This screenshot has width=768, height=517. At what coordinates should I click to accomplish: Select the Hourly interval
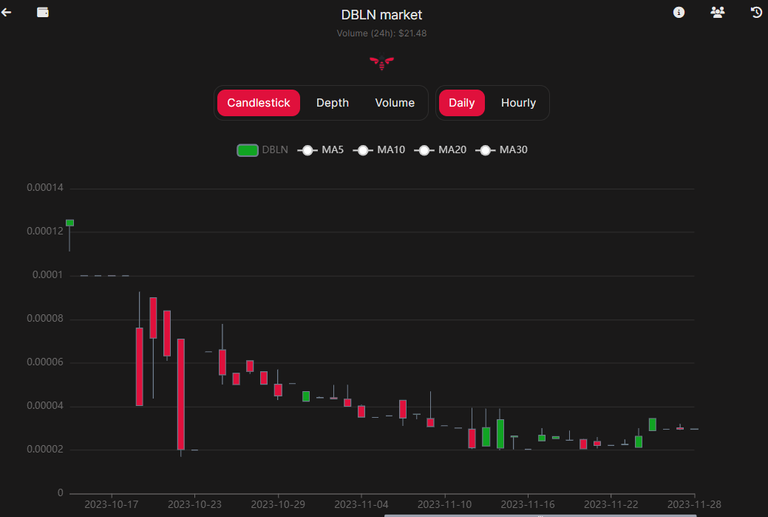pos(518,103)
